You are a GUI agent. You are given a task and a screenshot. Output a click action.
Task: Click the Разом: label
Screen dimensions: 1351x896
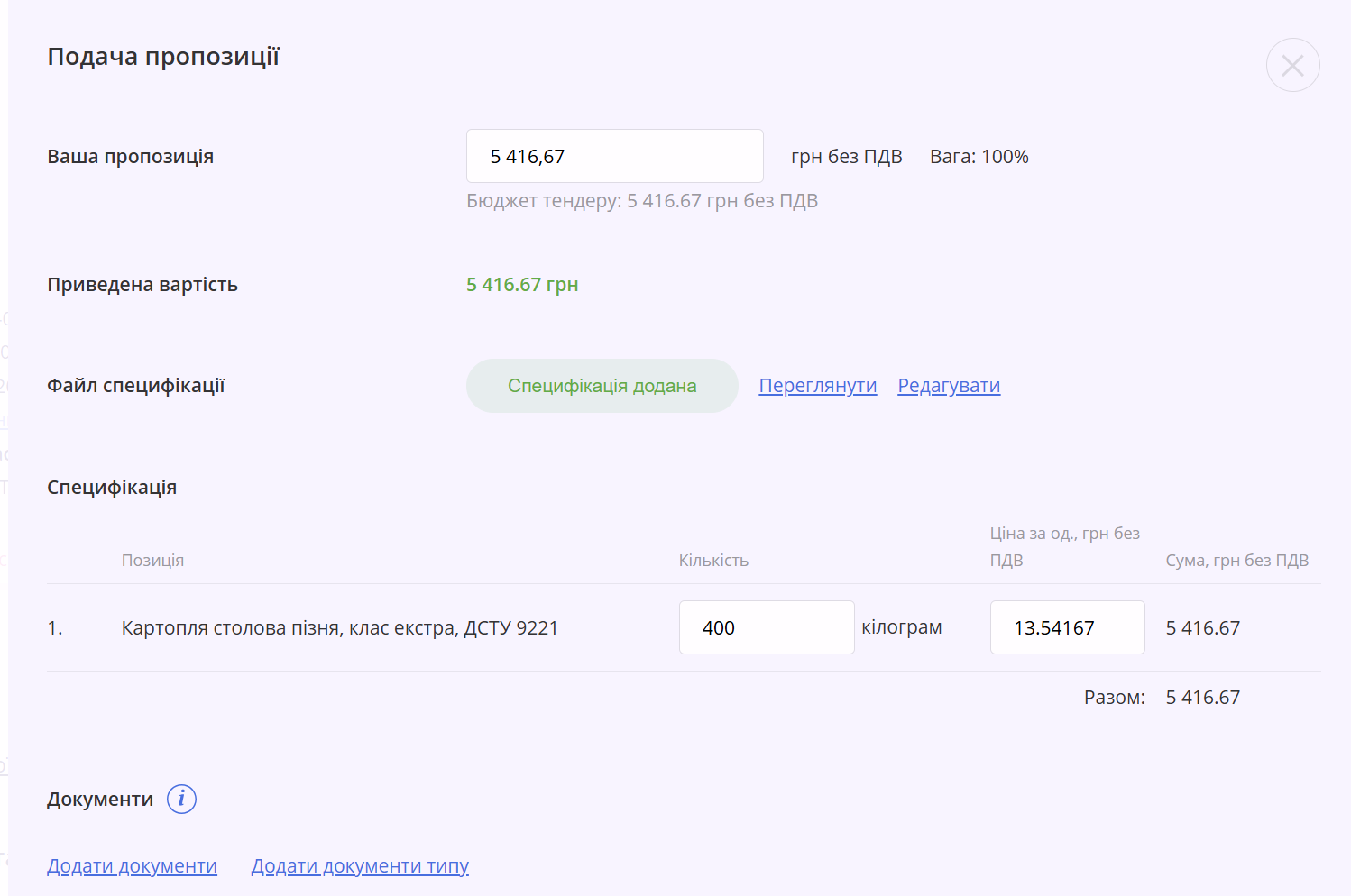coord(1115,698)
